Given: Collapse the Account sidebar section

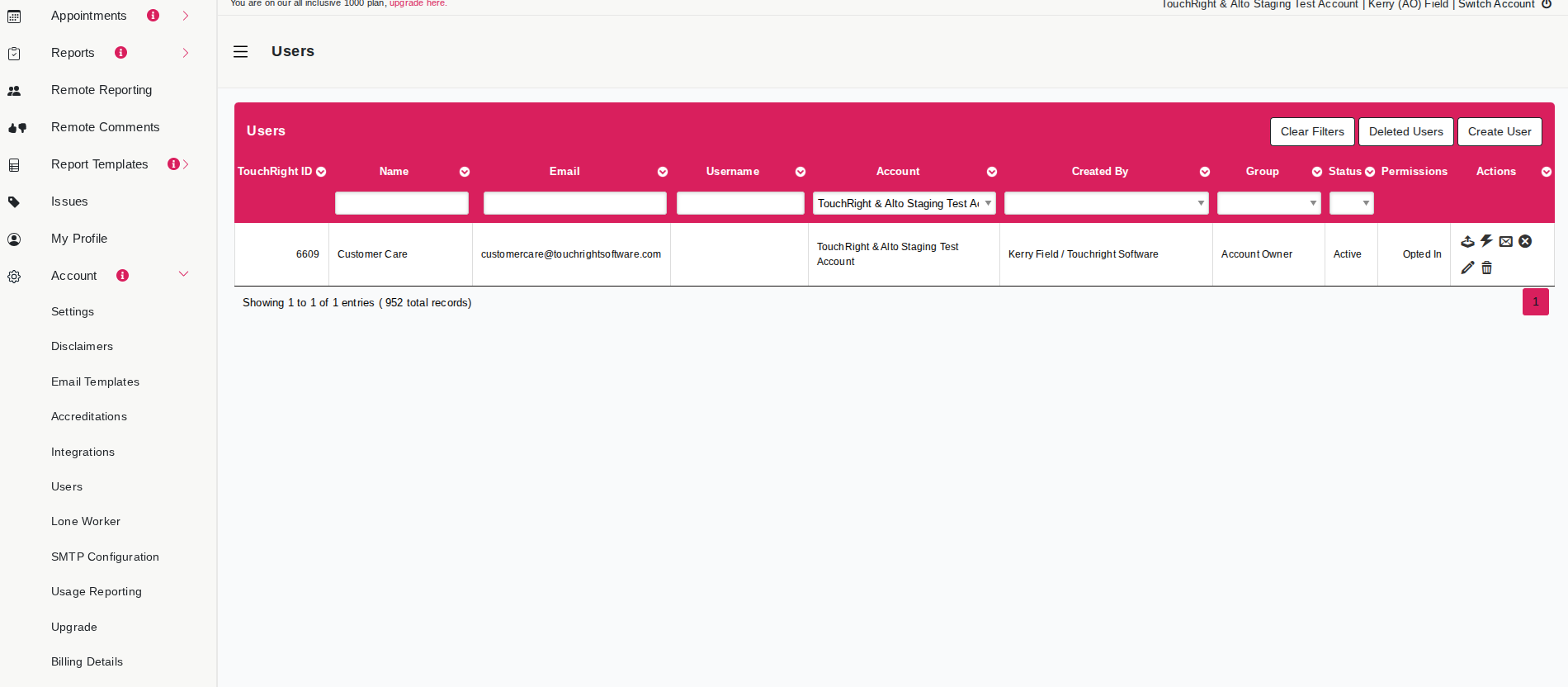Looking at the screenshot, I should (x=184, y=274).
